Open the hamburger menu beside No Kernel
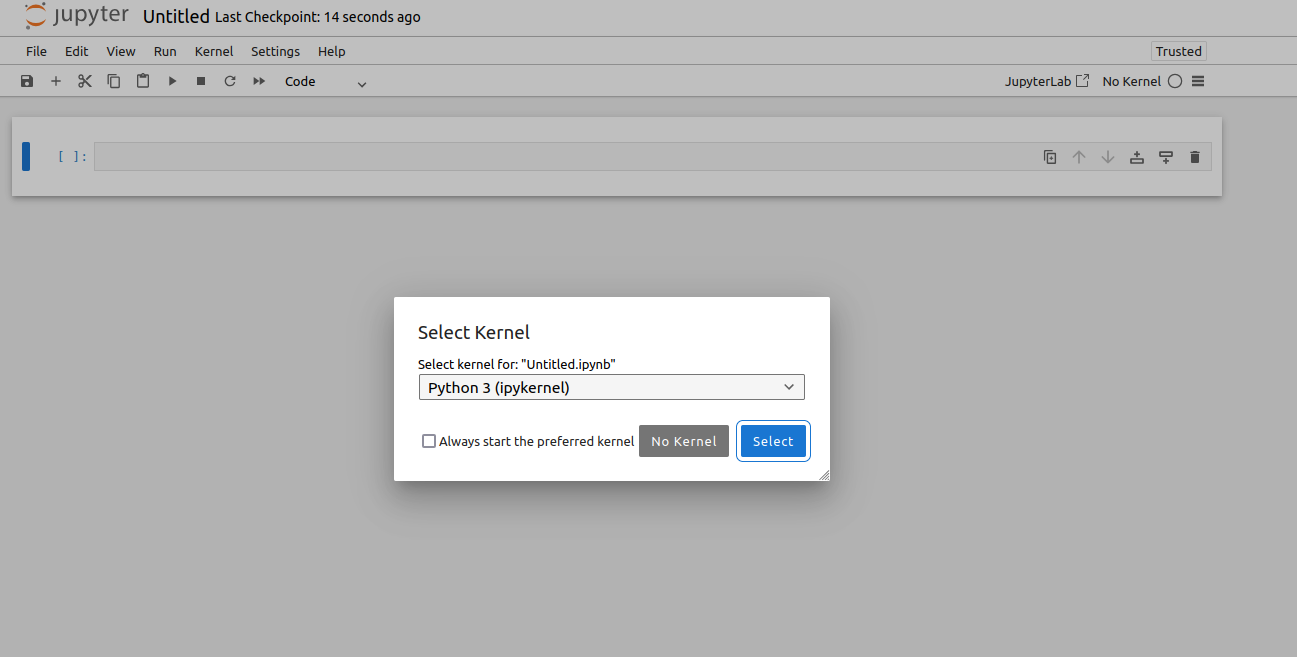 click(1198, 81)
